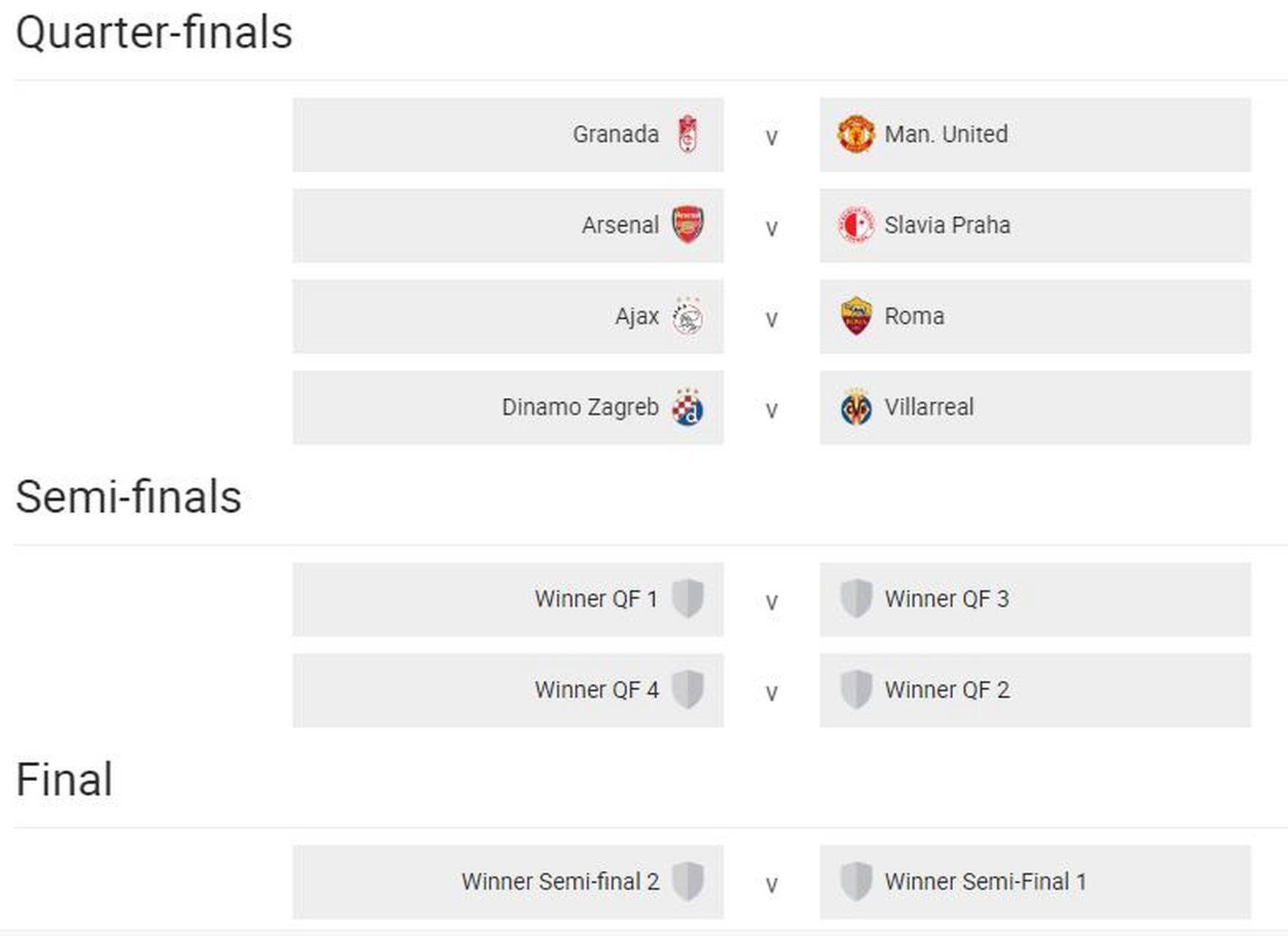
Task: Open the Granada team link
Action: click(x=615, y=135)
